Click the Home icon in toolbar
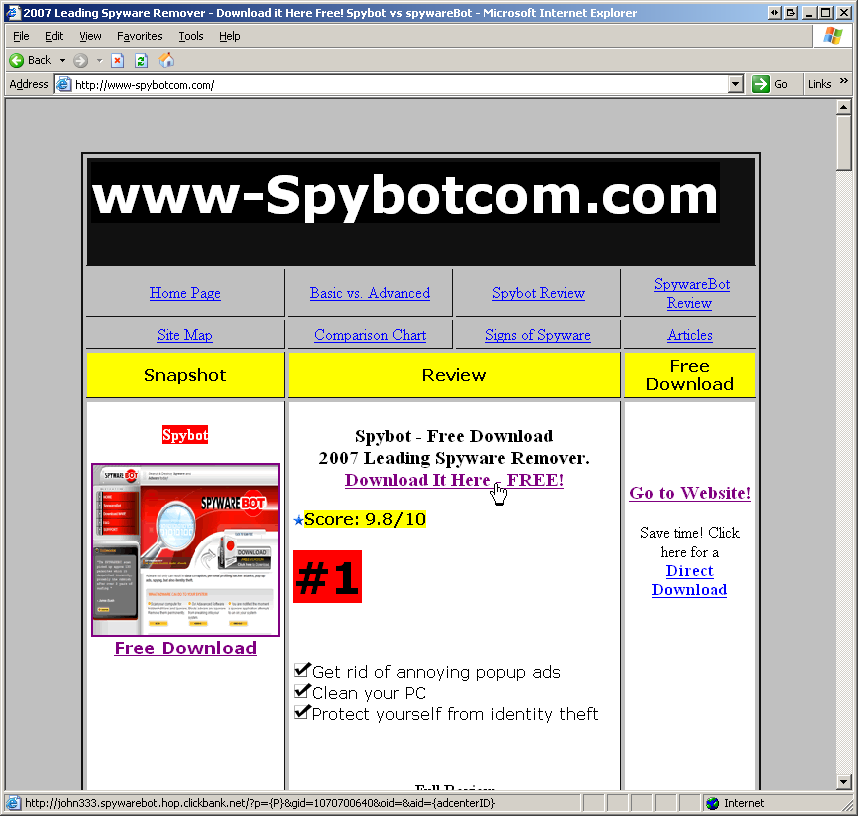 (166, 60)
